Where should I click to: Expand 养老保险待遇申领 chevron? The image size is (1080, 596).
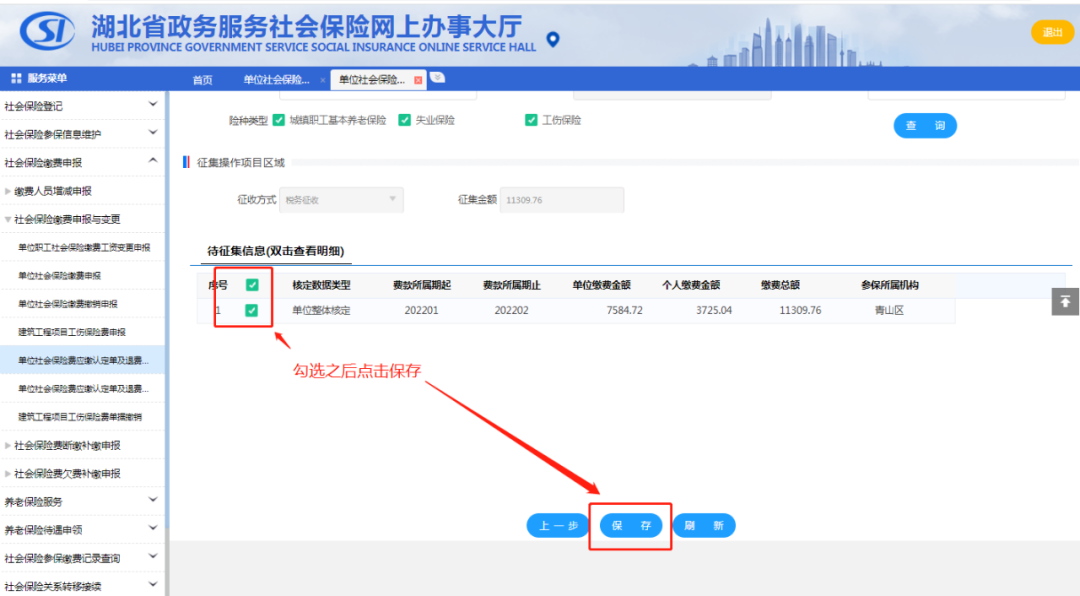(153, 528)
